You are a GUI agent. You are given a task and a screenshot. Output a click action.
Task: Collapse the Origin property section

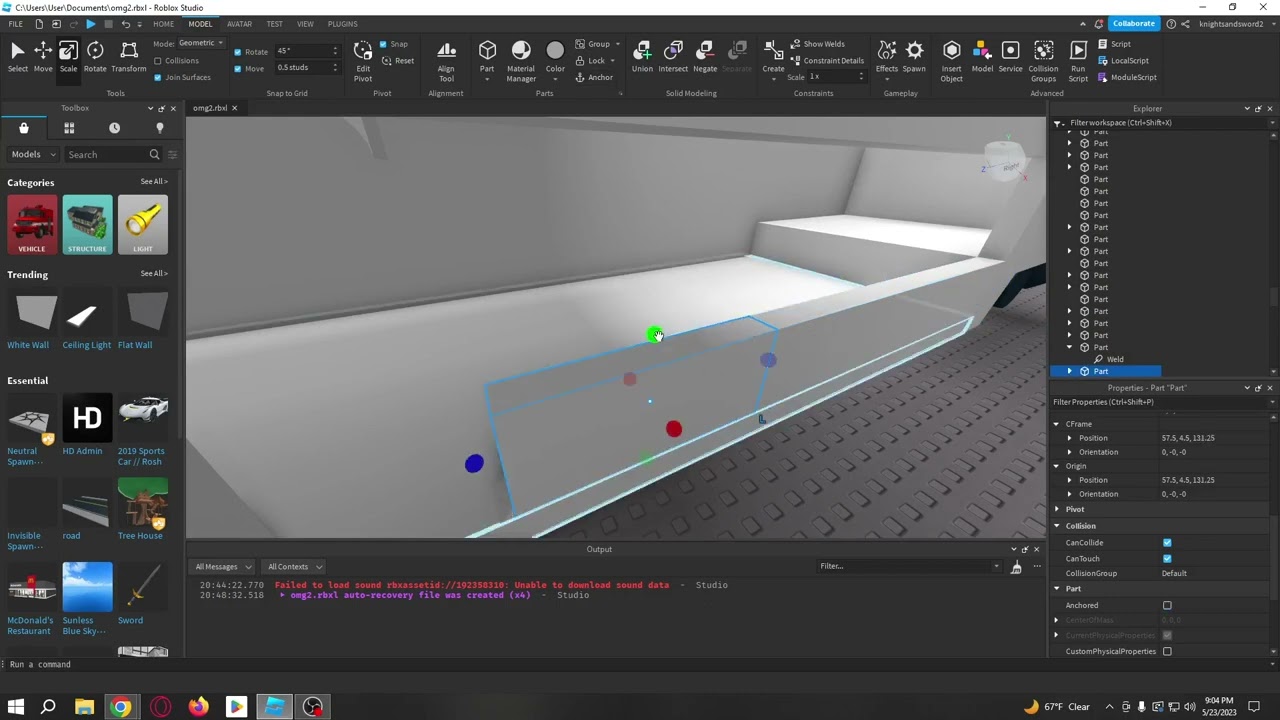click(1056, 466)
